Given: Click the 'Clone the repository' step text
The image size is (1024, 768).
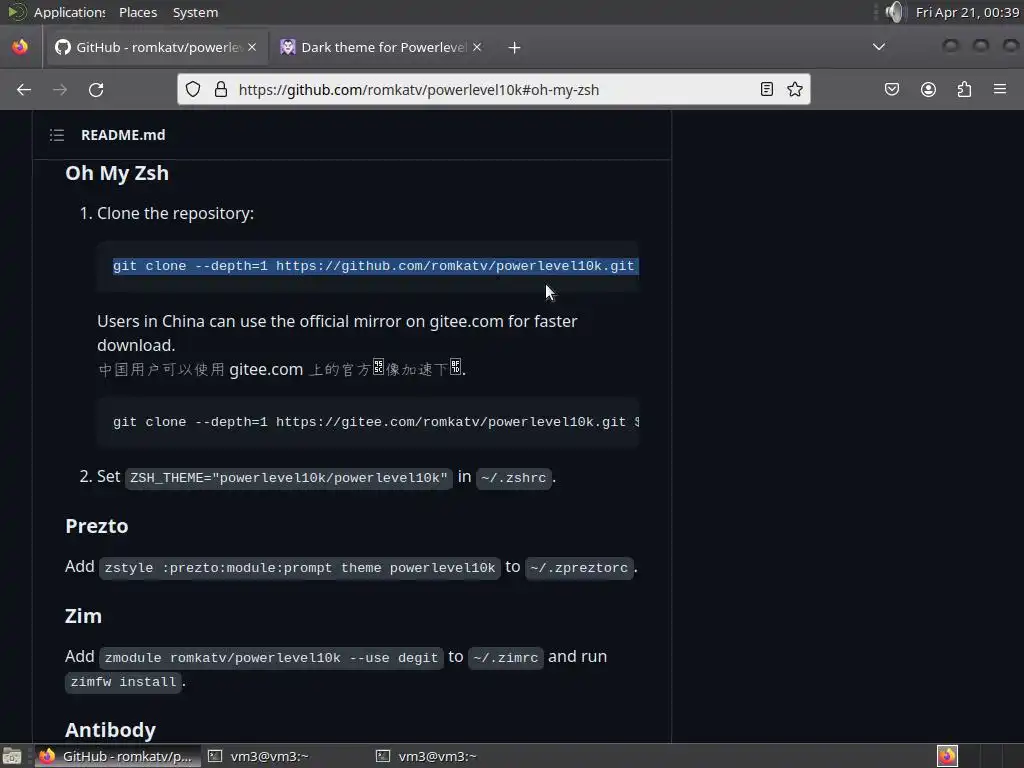Looking at the screenshot, I should (175, 214).
